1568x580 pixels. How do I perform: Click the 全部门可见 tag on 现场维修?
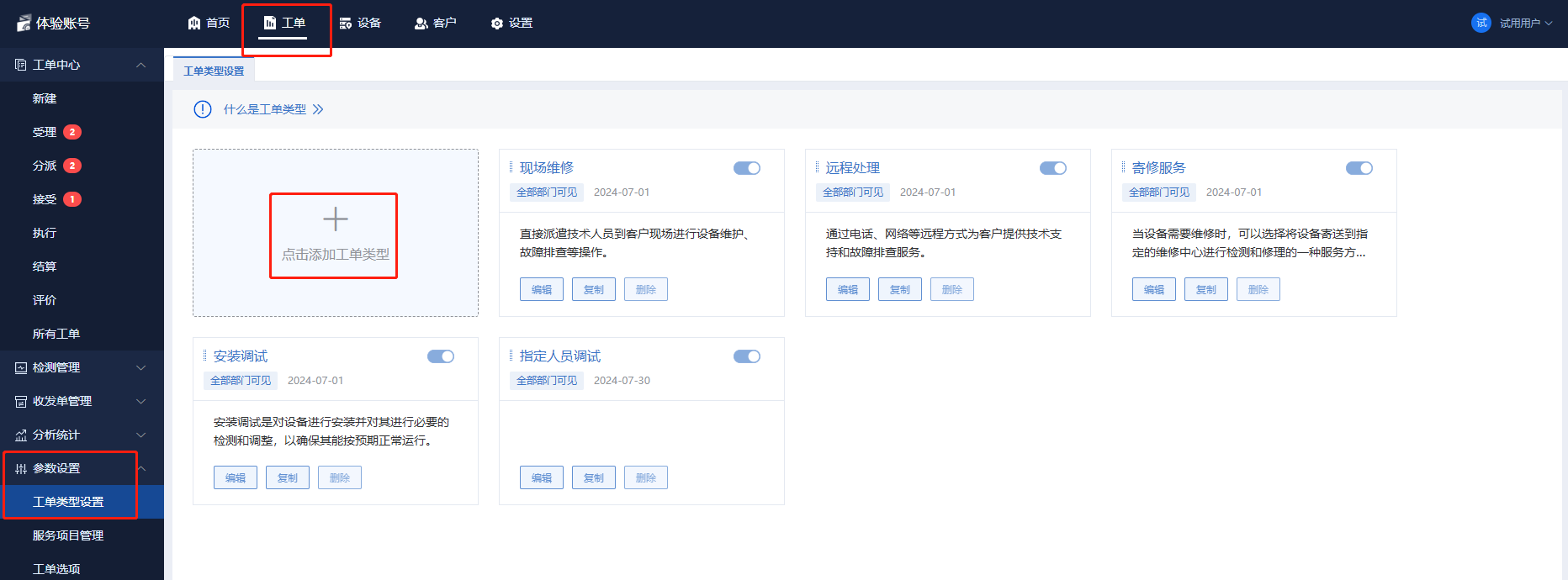point(547,192)
